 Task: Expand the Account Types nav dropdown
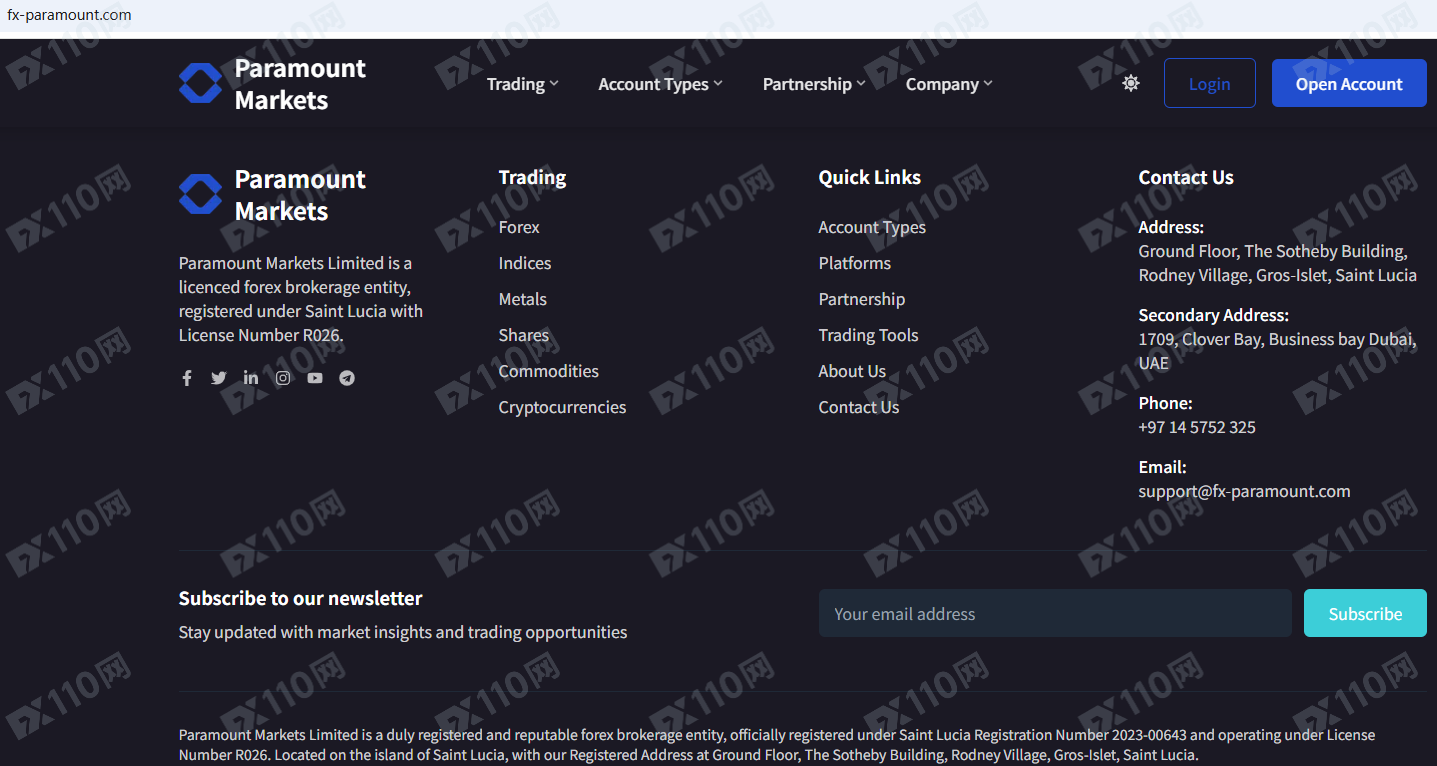(x=660, y=84)
